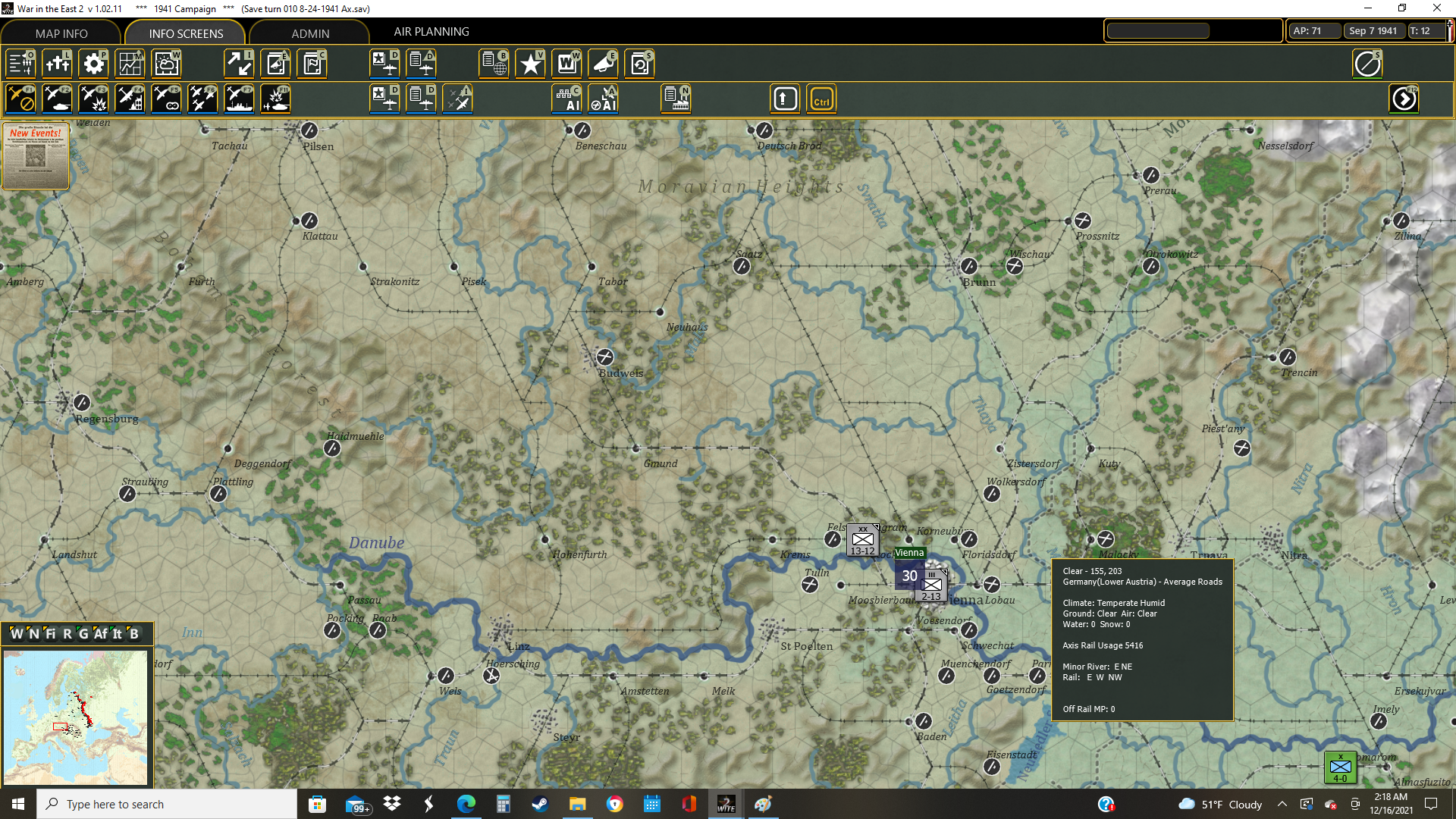Click the empty status field in top bar
The height and width of the screenshot is (819, 1456).
[x=1159, y=31]
